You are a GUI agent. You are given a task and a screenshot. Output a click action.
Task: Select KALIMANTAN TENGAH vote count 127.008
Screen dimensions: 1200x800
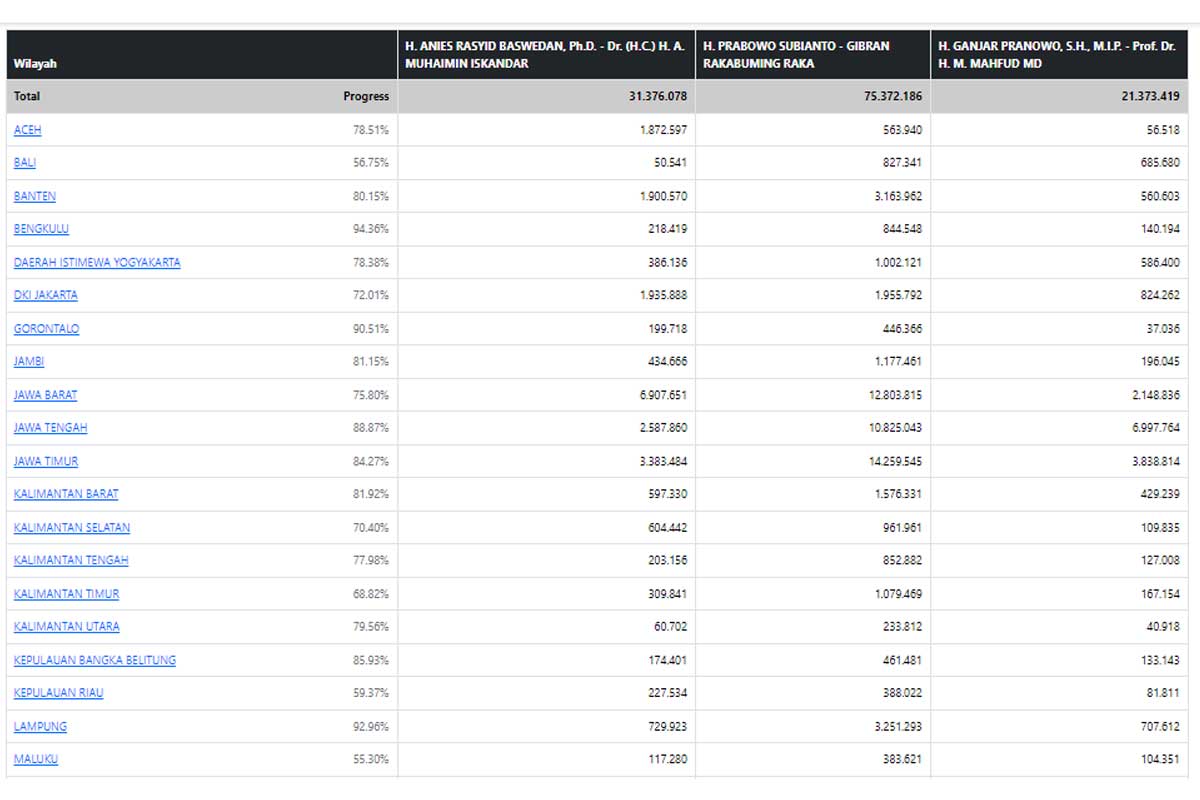(1161, 560)
